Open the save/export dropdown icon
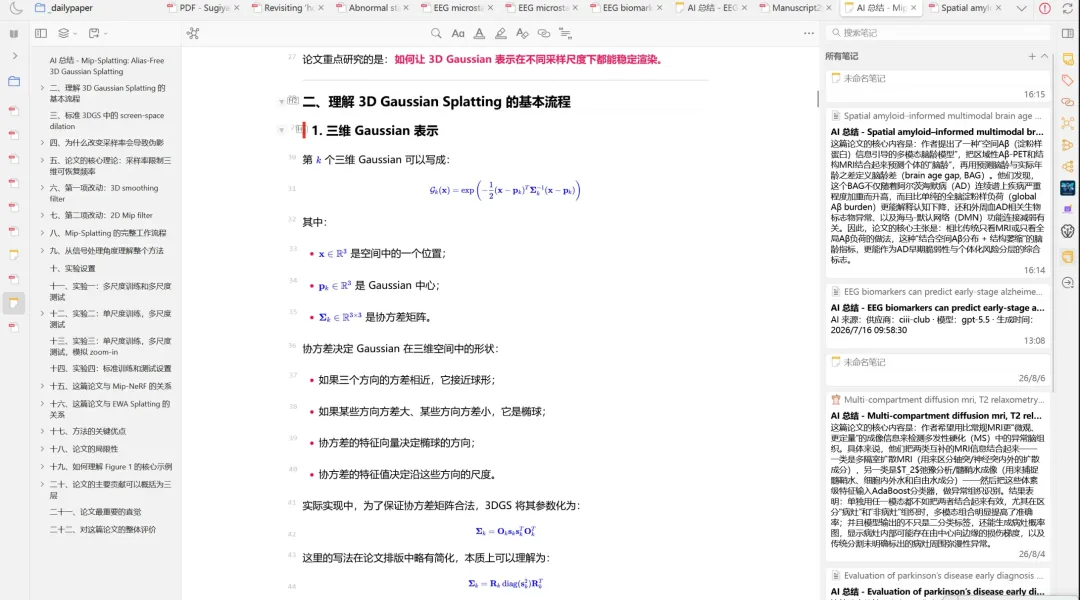 [98, 33]
